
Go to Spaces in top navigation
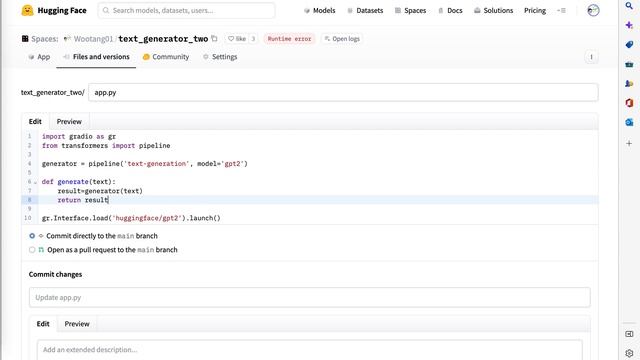410,11
